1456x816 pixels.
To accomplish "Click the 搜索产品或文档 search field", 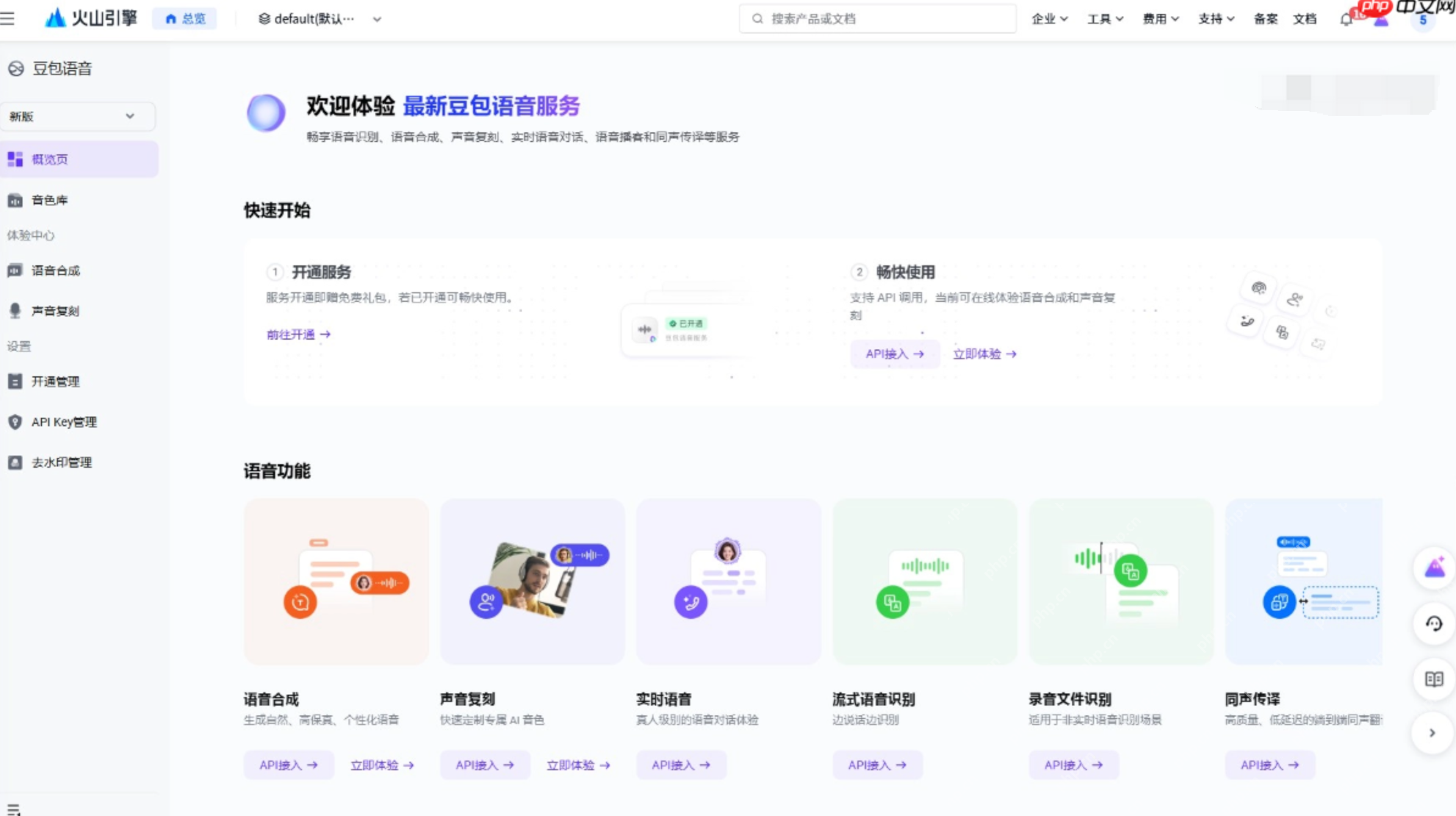I will [x=878, y=18].
